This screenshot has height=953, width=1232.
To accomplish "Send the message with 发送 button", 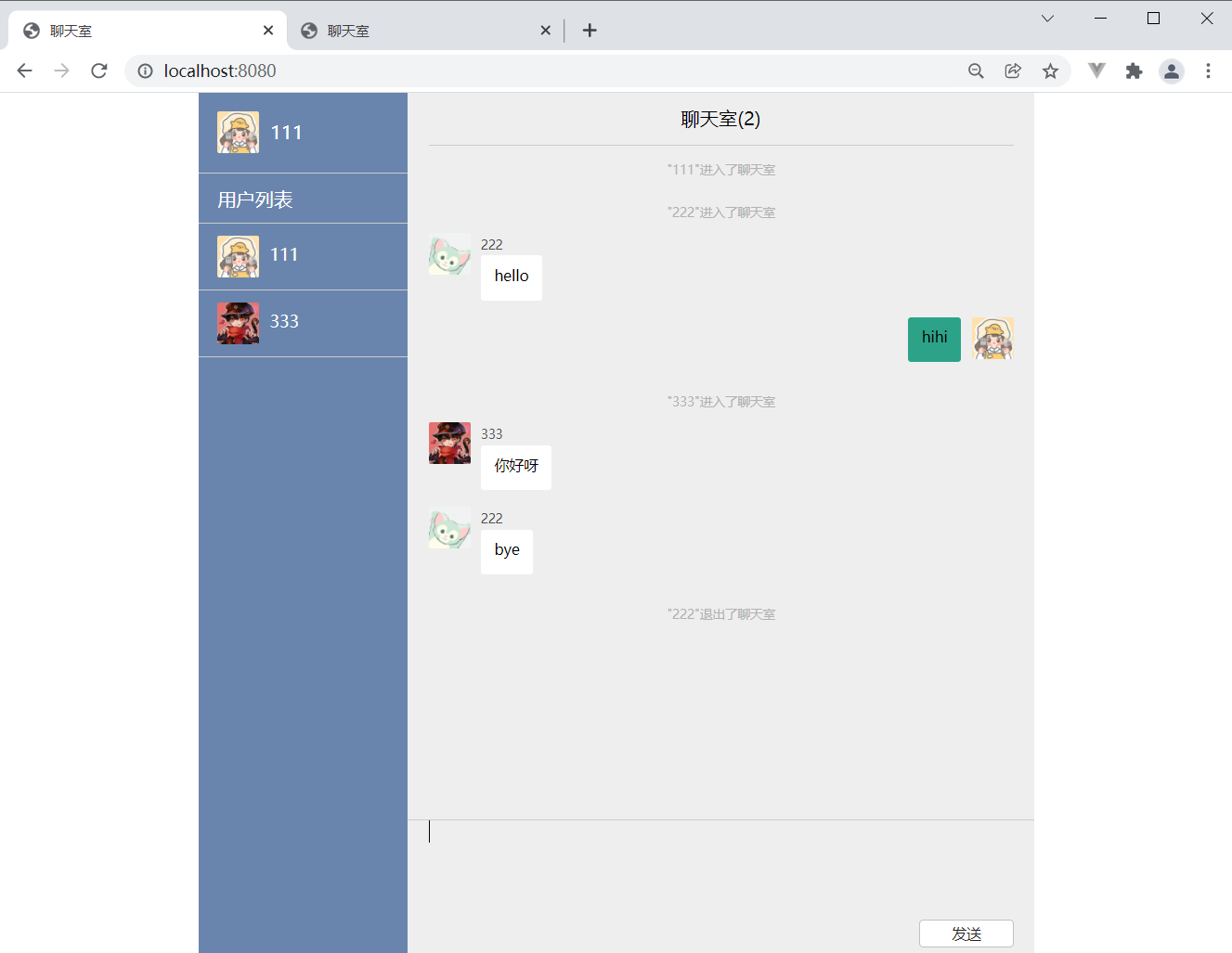I will (x=966, y=934).
